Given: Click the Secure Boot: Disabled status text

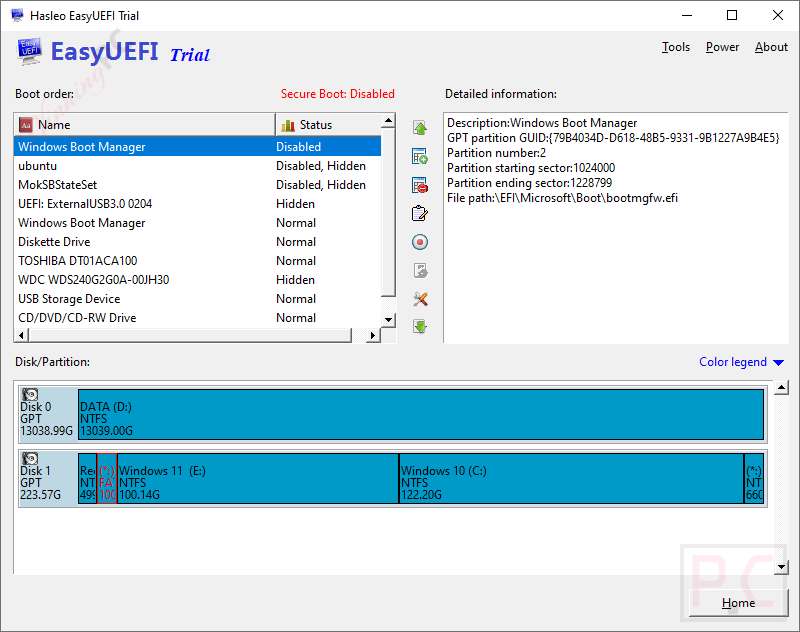Looking at the screenshot, I should (338, 93).
